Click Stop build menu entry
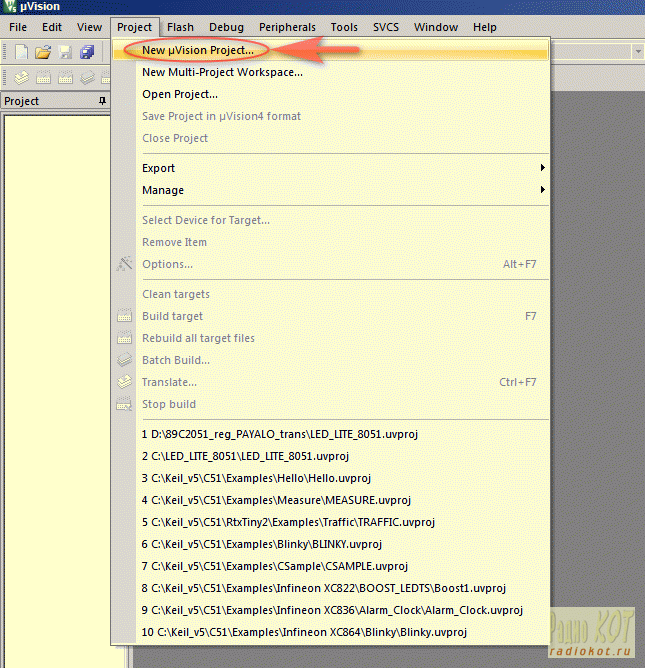Viewport: 645px width, 668px height. click(x=330, y=404)
